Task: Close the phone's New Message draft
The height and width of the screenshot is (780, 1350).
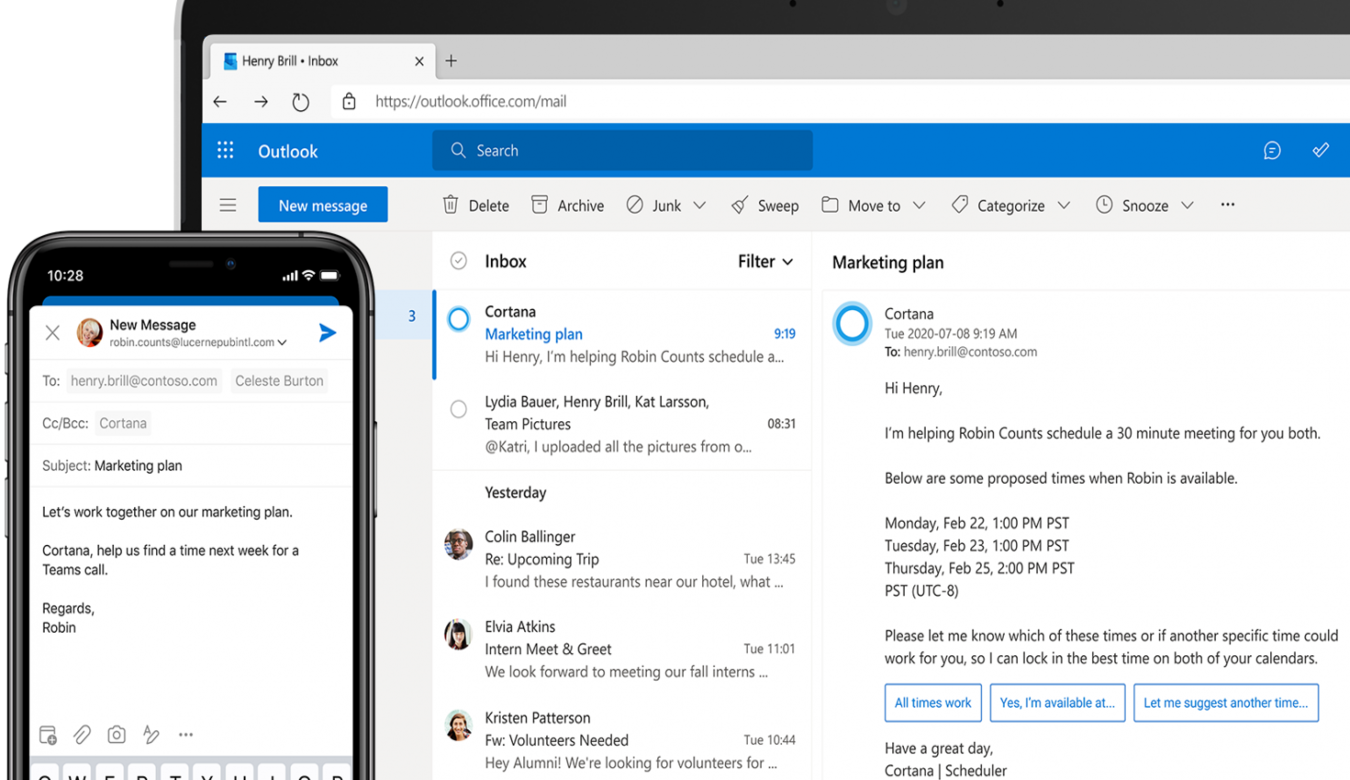Action: coord(53,333)
